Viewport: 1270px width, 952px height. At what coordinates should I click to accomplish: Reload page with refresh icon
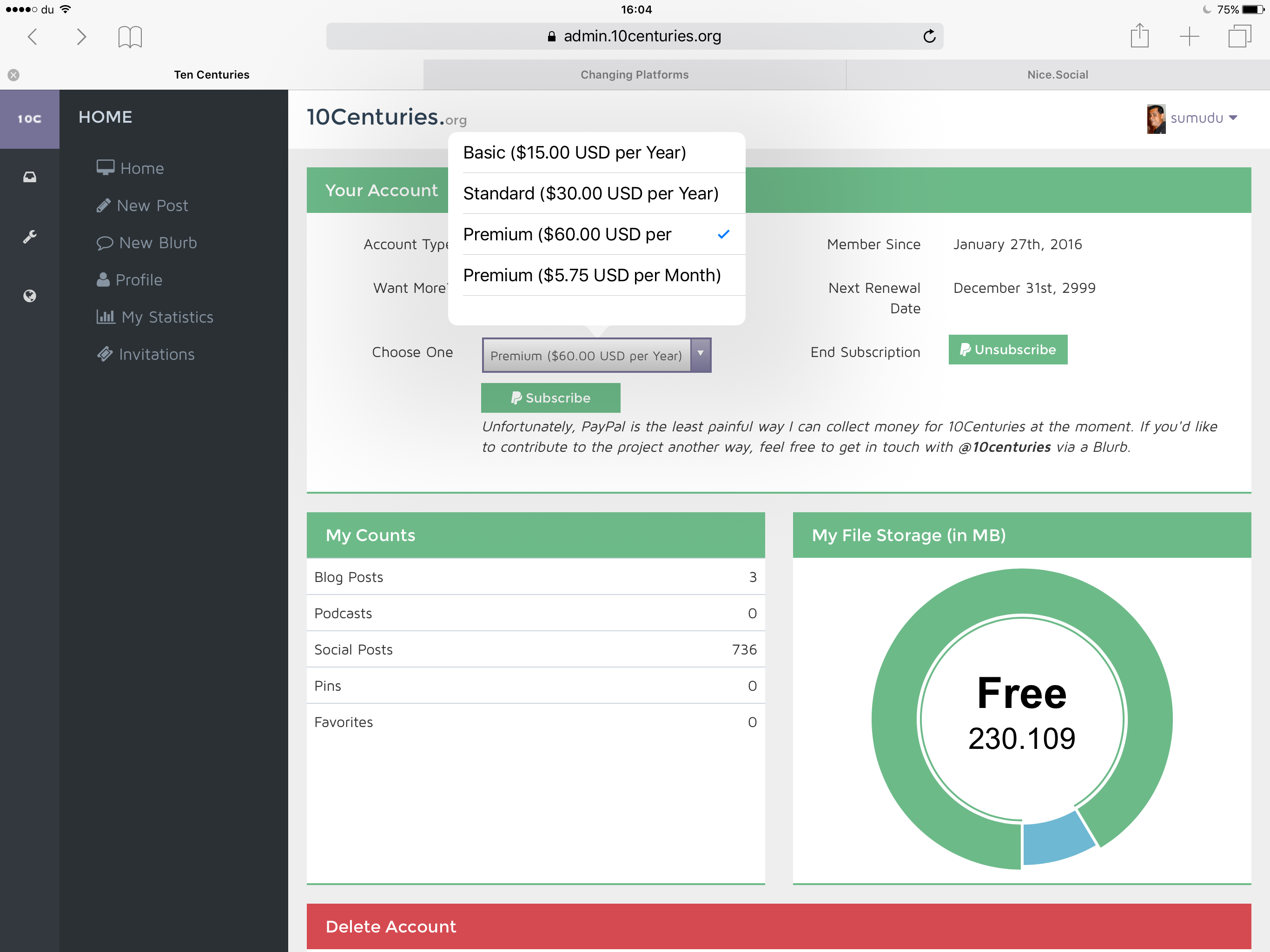pyautogui.click(x=929, y=36)
